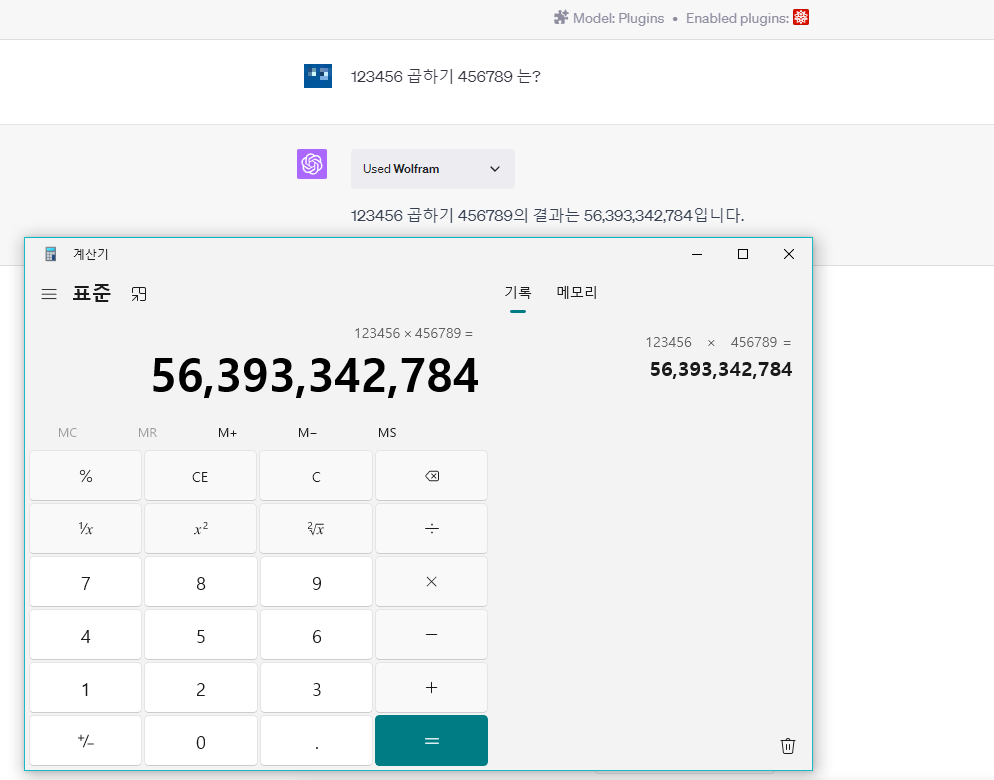Click digit 0 on the keypad
Viewport: 994px width, 780px height.
200,741
